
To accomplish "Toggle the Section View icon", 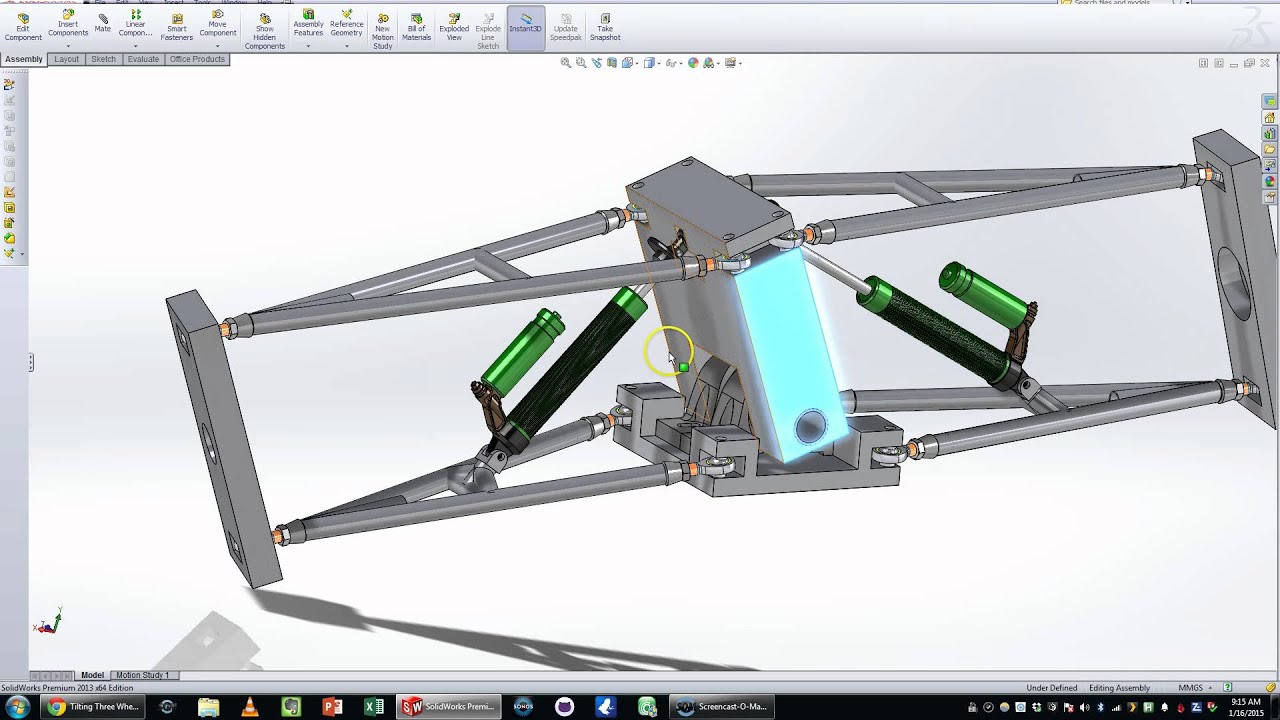I will 612,63.
